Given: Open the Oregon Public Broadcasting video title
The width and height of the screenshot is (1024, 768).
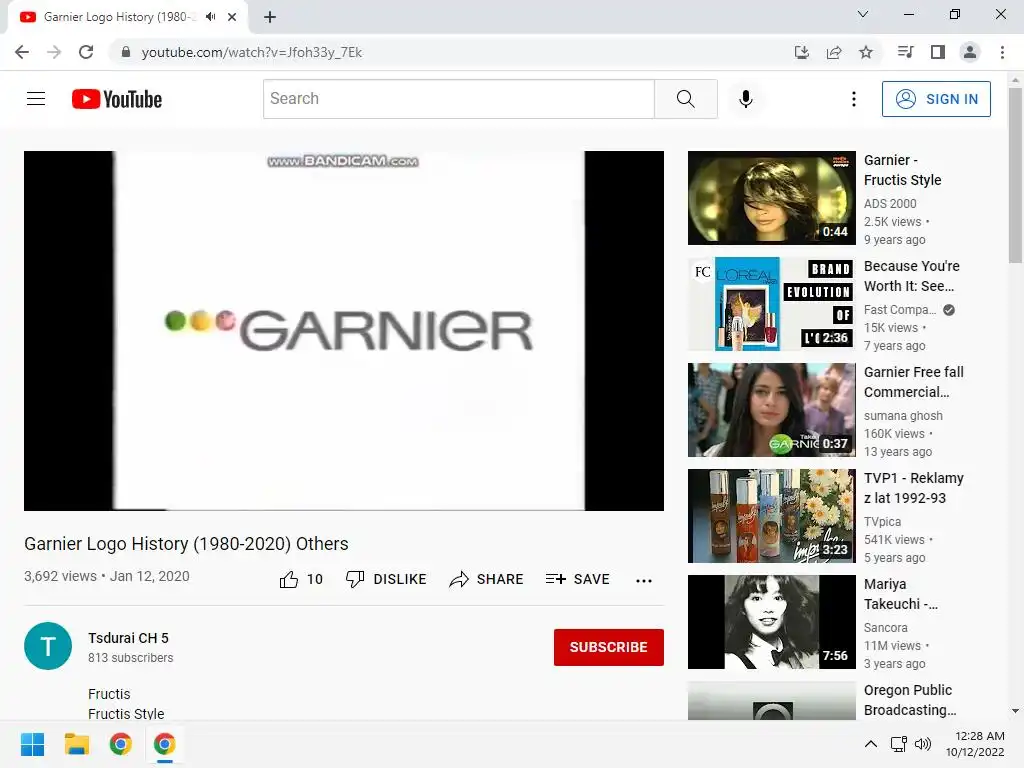Looking at the screenshot, I should pyautogui.click(x=910, y=700).
